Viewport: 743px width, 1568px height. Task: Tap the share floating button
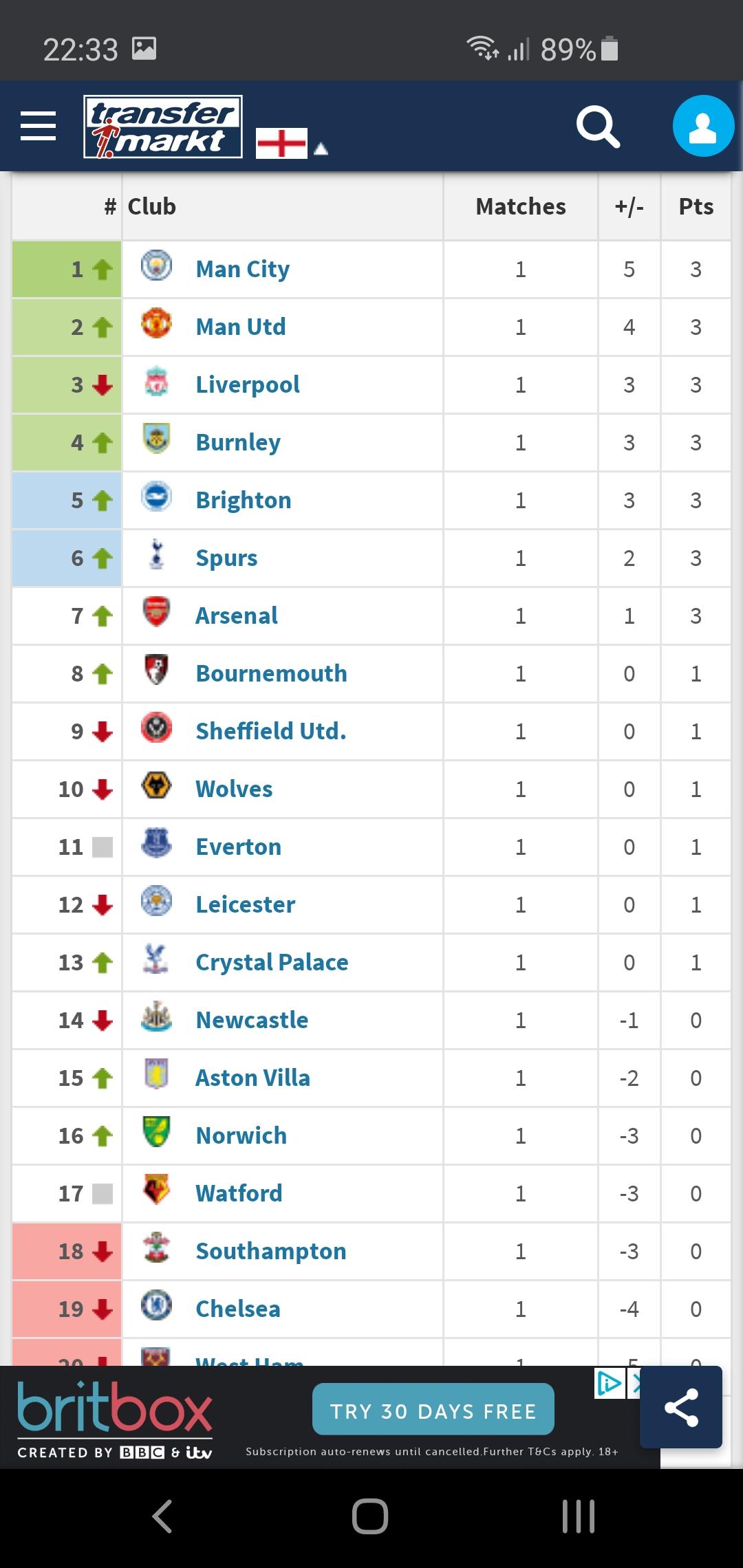point(681,1407)
